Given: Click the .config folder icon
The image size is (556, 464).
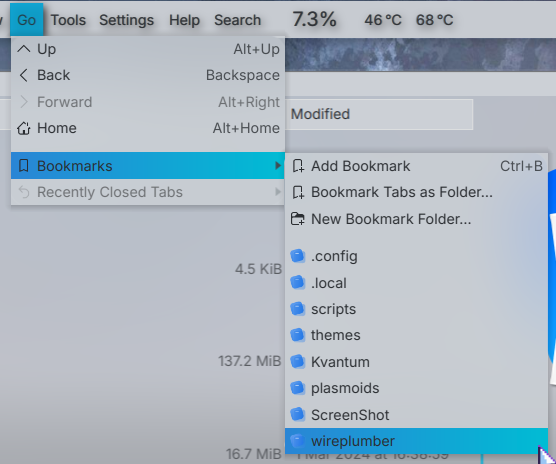Looking at the screenshot, I should tap(298, 256).
